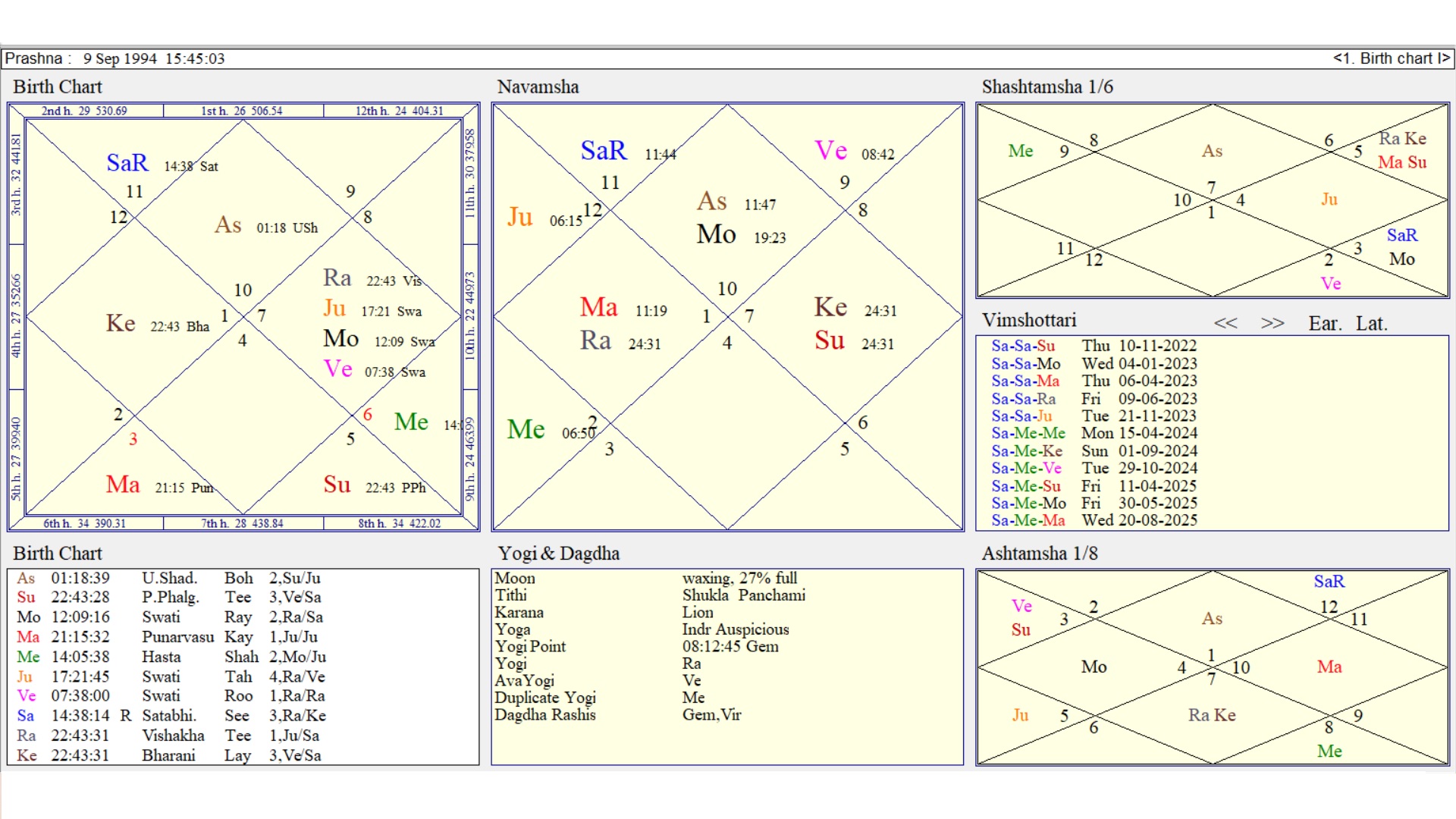Select the Sa-Me-Mo dasha row

coord(1094,504)
